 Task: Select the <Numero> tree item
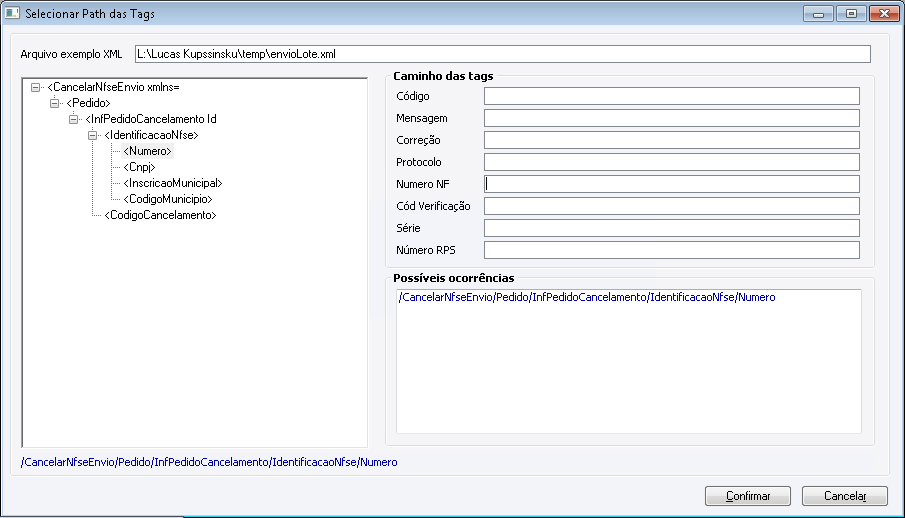[x=147, y=151]
